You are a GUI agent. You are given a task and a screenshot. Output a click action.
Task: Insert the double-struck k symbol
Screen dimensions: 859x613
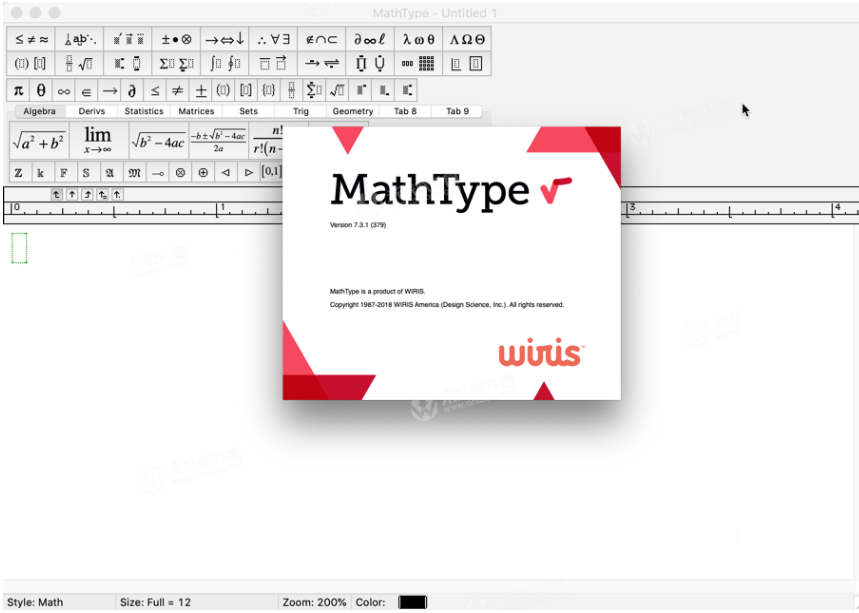[x=41, y=173]
